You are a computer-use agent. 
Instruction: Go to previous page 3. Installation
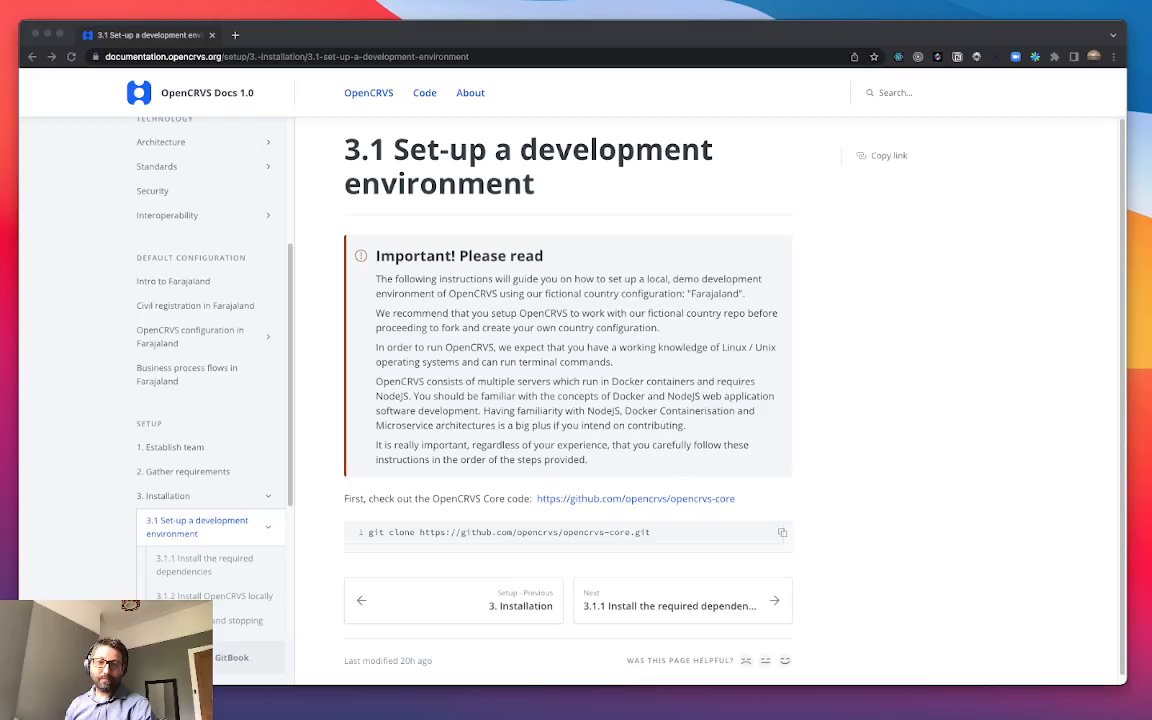[x=453, y=600]
